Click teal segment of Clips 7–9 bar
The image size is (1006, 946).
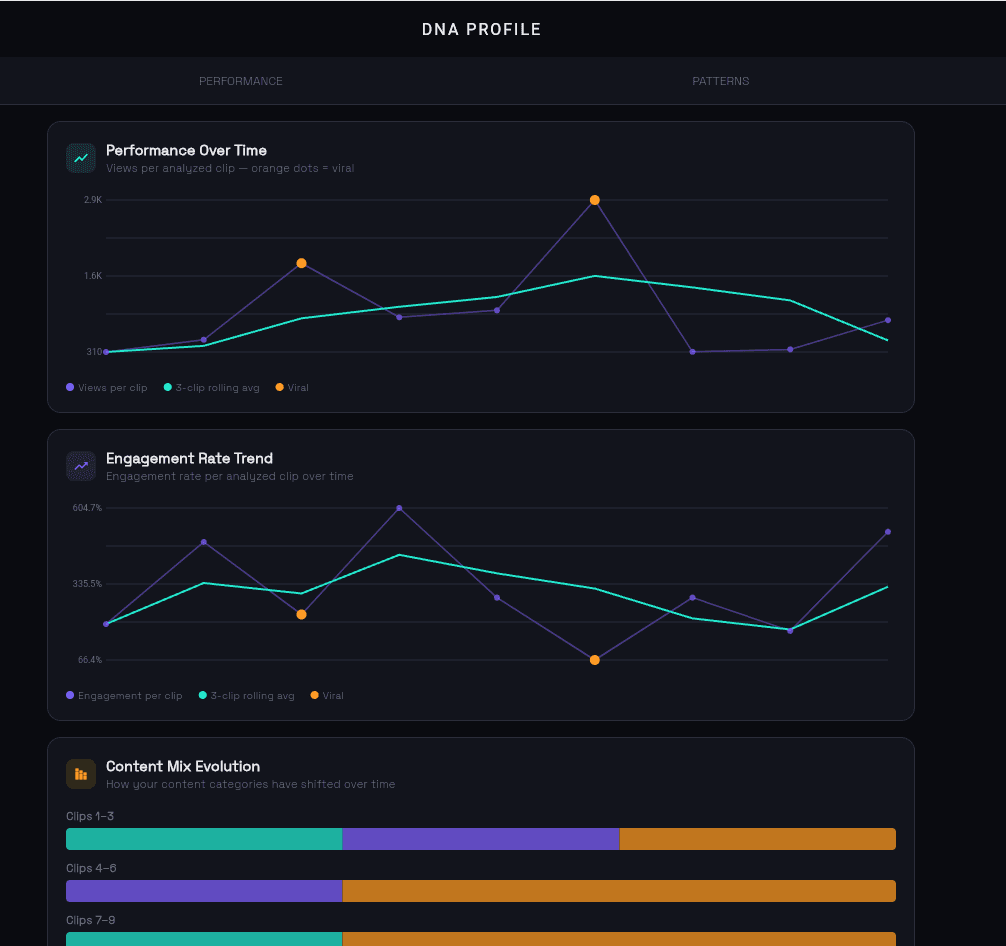tap(204, 939)
